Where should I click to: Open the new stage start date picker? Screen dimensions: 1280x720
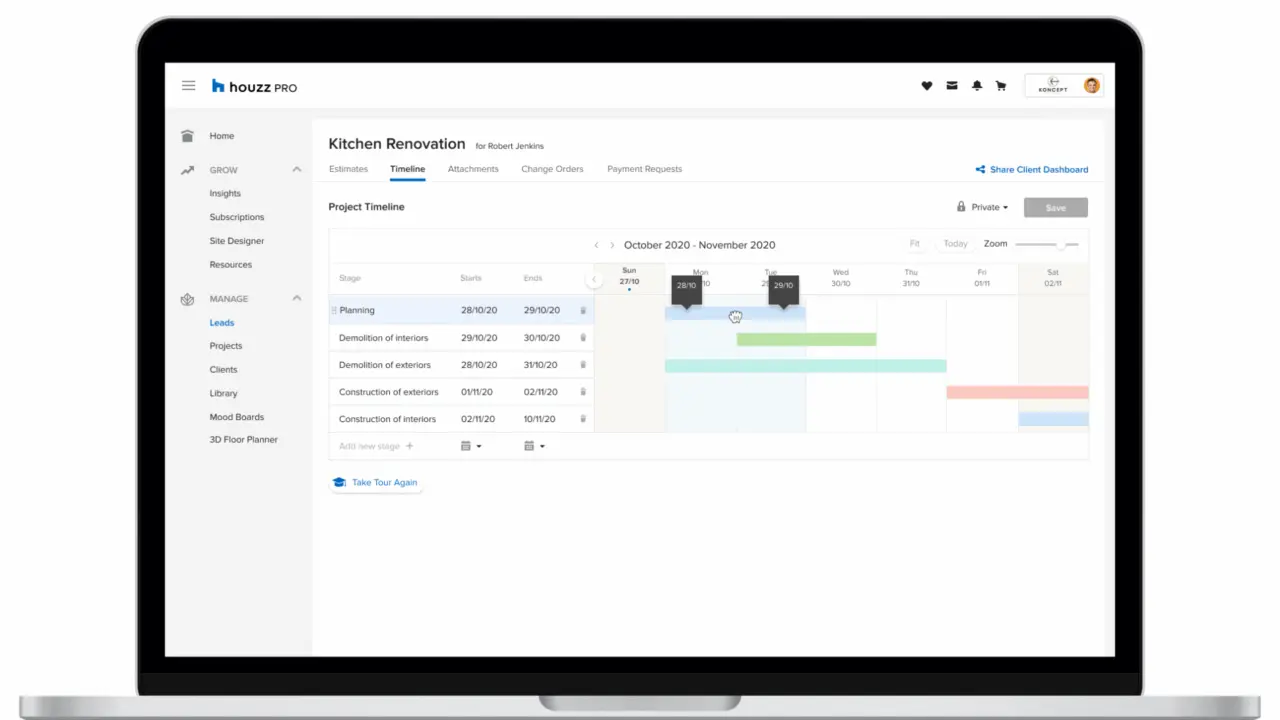(470, 446)
